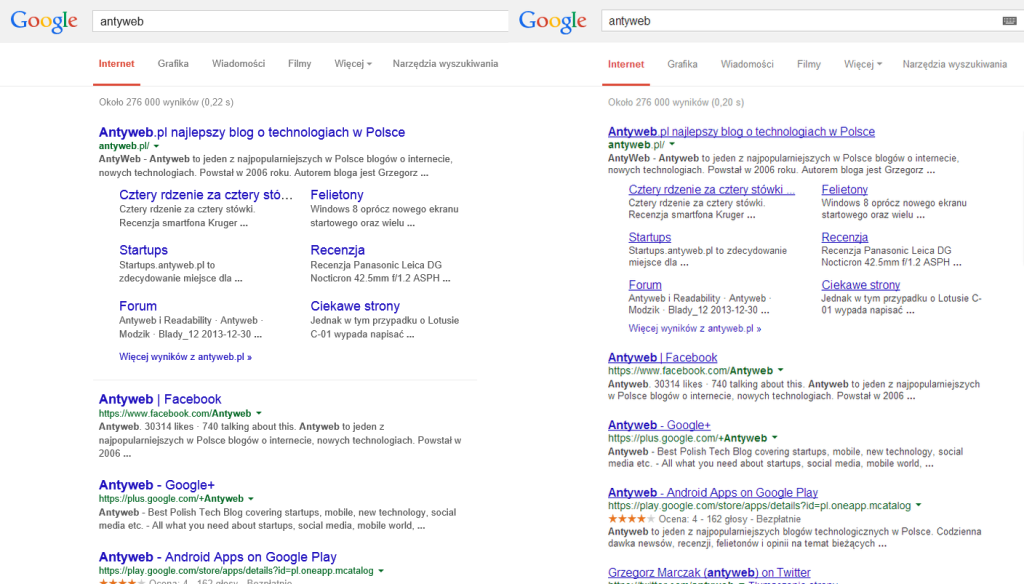
Task: Switch to Grafika tab on the right page
Action: click(682, 64)
